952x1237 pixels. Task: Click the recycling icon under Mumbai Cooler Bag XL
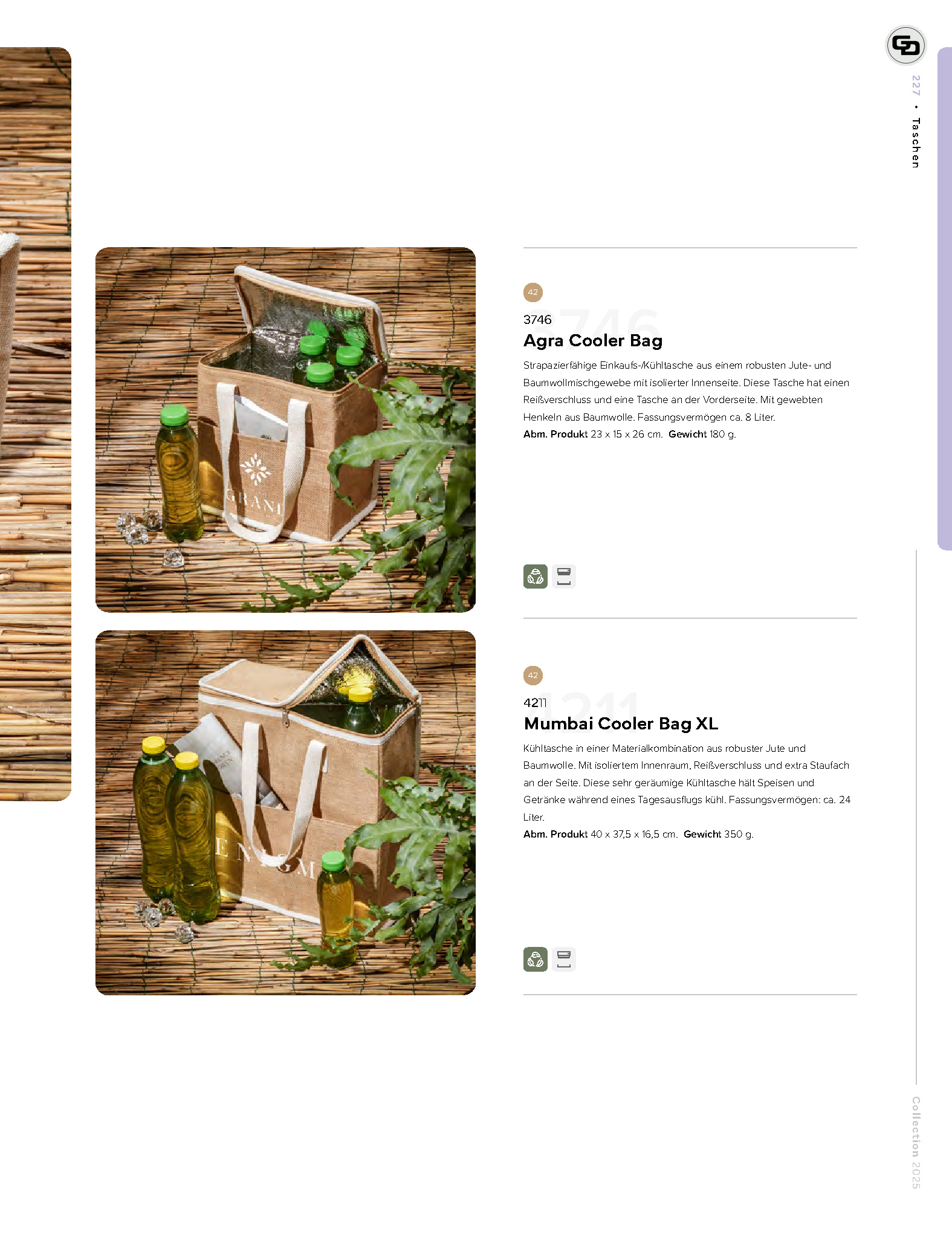tap(535, 959)
